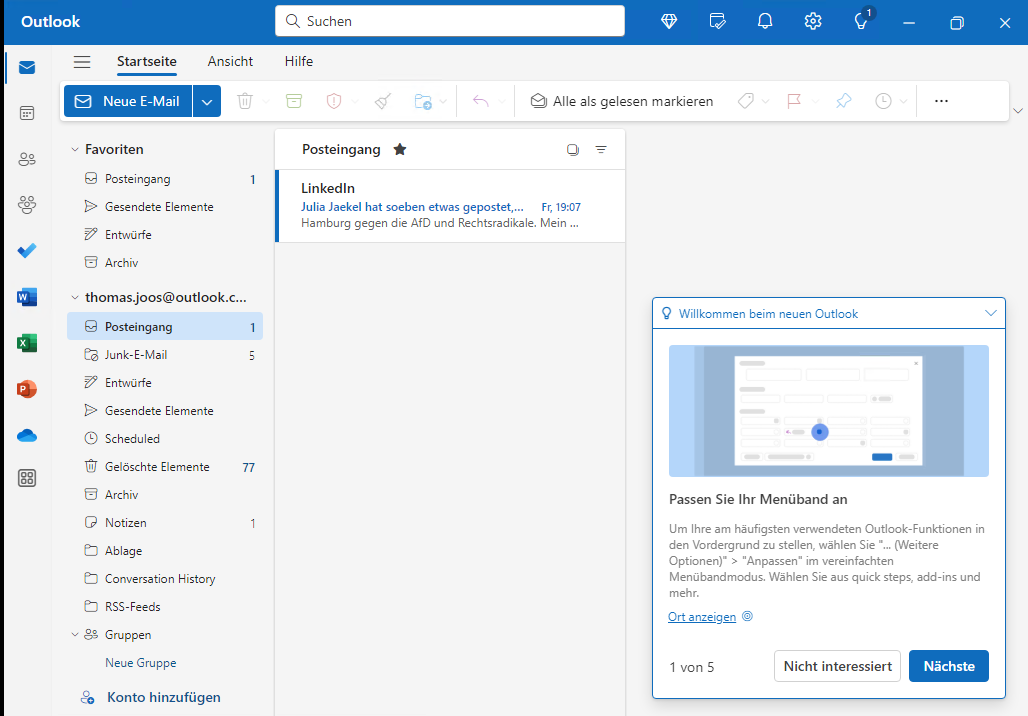This screenshot has height=716, width=1028.
Task: Open the Hilfe menu
Action: [x=298, y=61]
